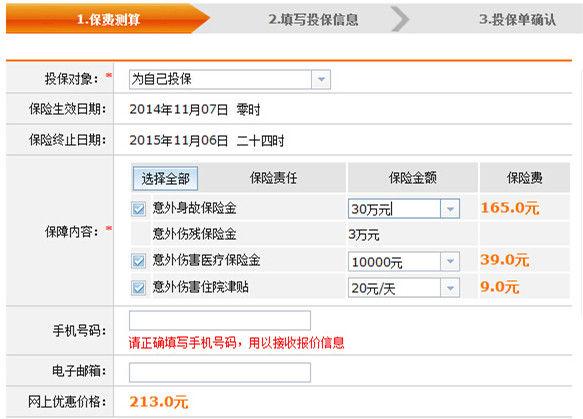
Task: Toggle the 意外身故保险金 checkbox
Action: click(x=138, y=209)
